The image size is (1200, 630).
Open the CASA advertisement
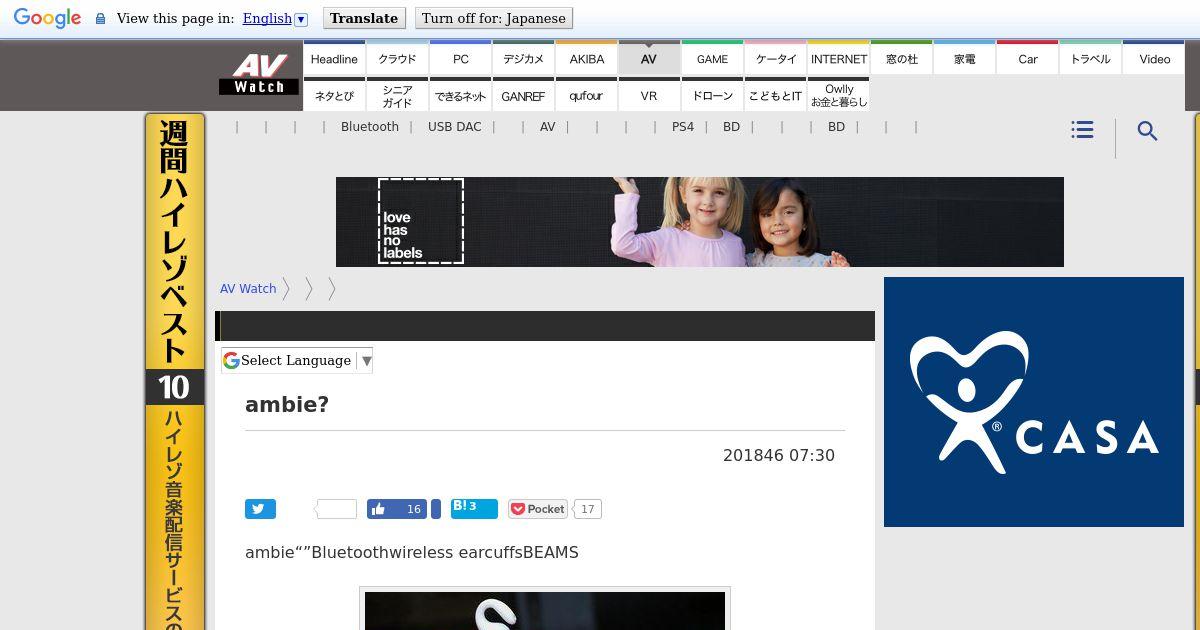coord(1034,402)
